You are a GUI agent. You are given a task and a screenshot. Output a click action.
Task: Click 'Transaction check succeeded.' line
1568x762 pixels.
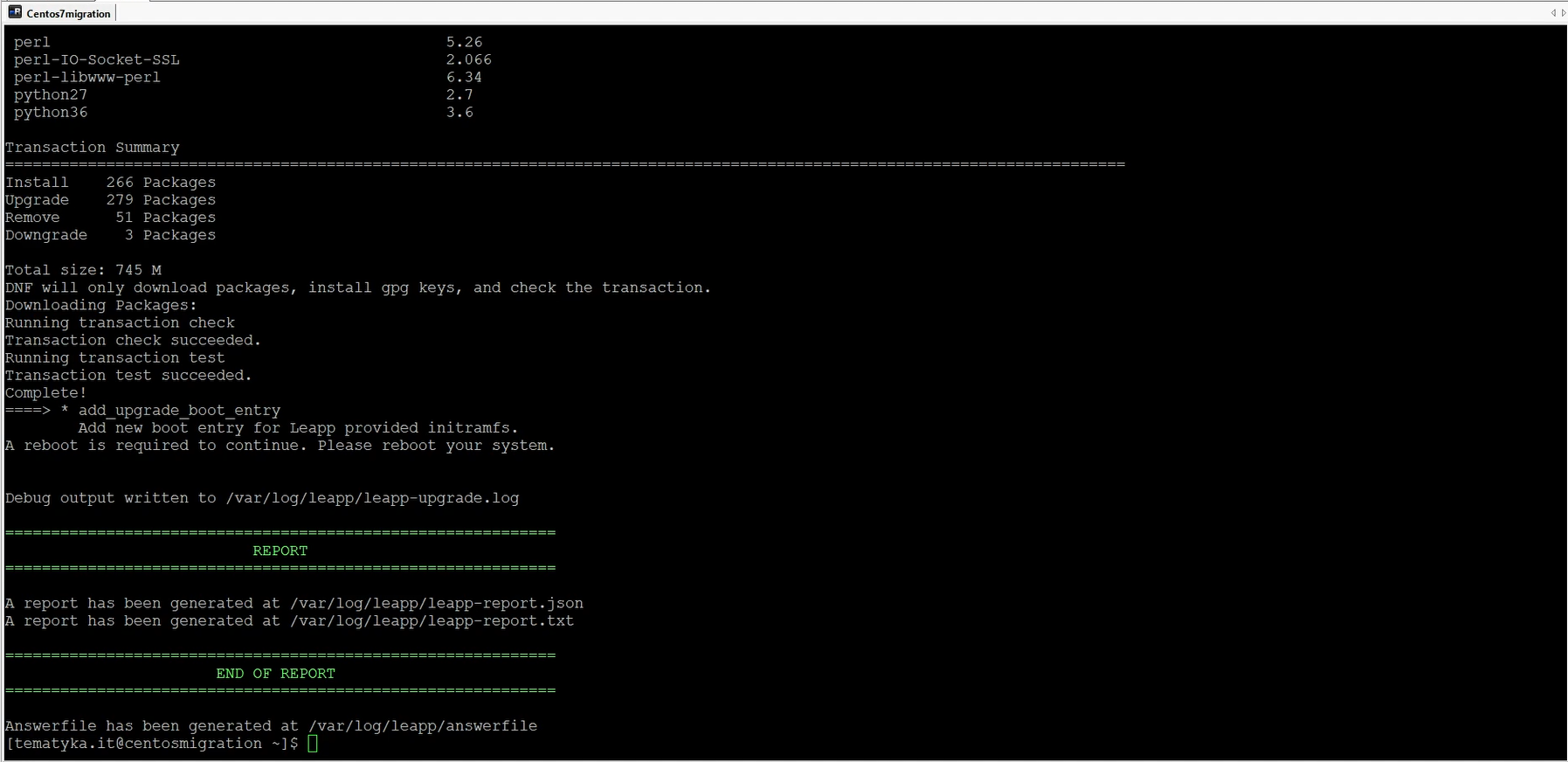click(133, 340)
